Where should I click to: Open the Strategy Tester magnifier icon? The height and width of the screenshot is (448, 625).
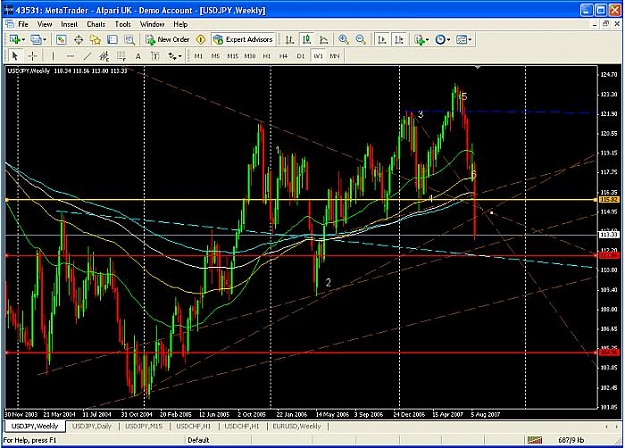click(x=129, y=39)
